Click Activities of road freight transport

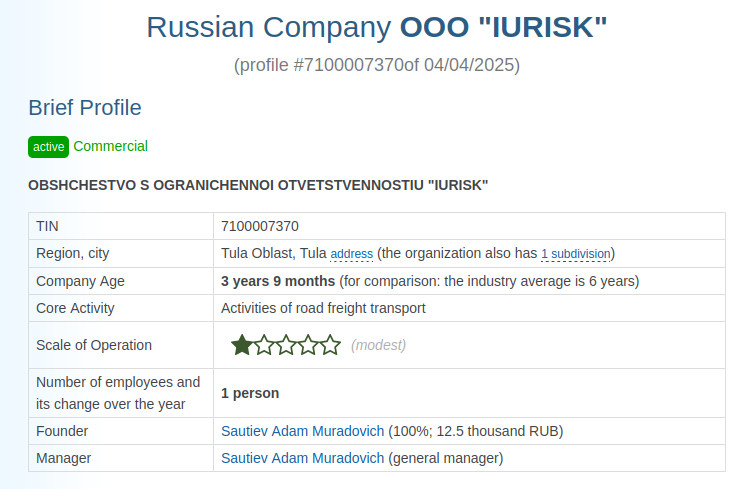[323, 308]
